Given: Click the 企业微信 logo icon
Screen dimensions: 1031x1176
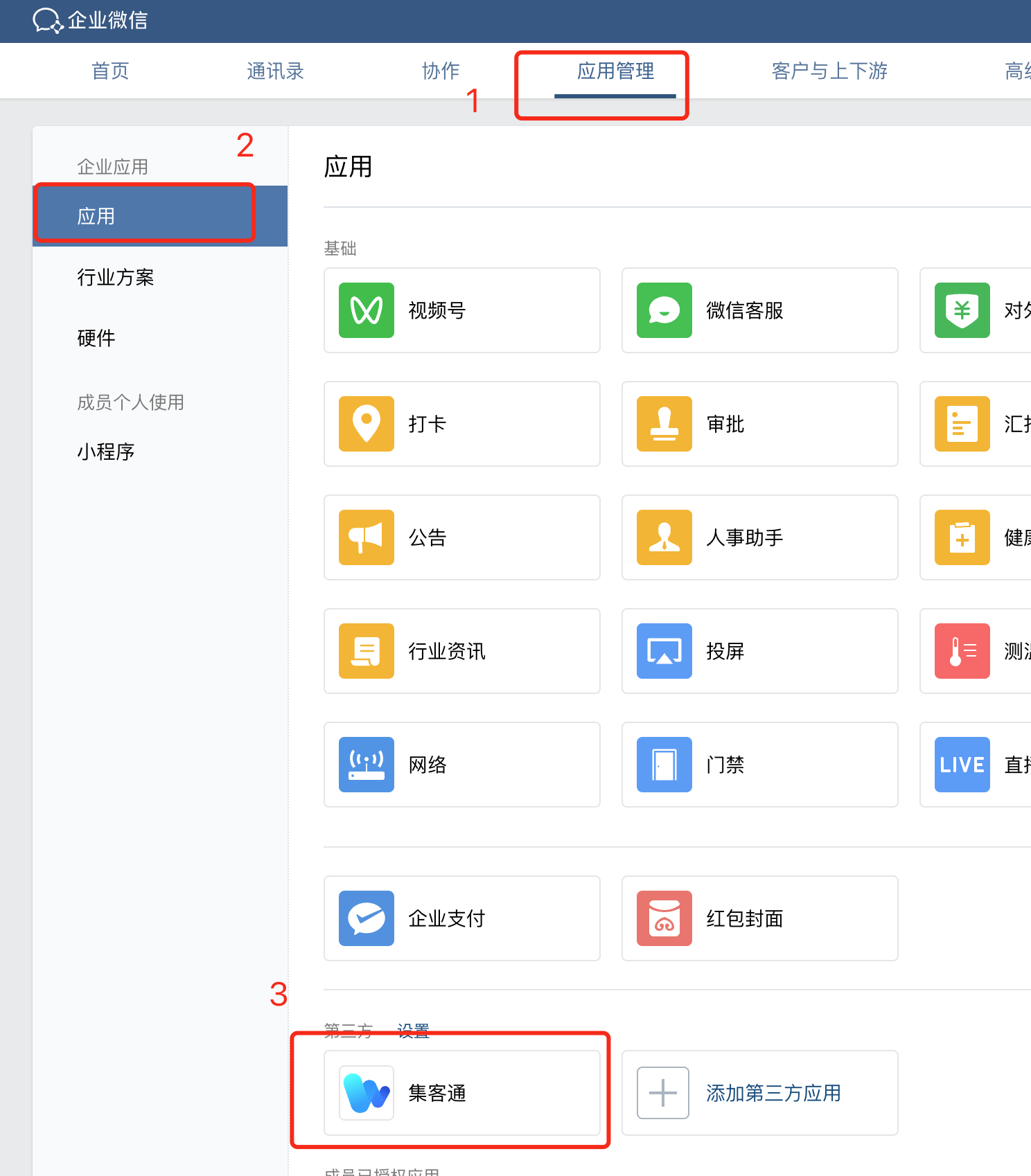Looking at the screenshot, I should 48,20.
